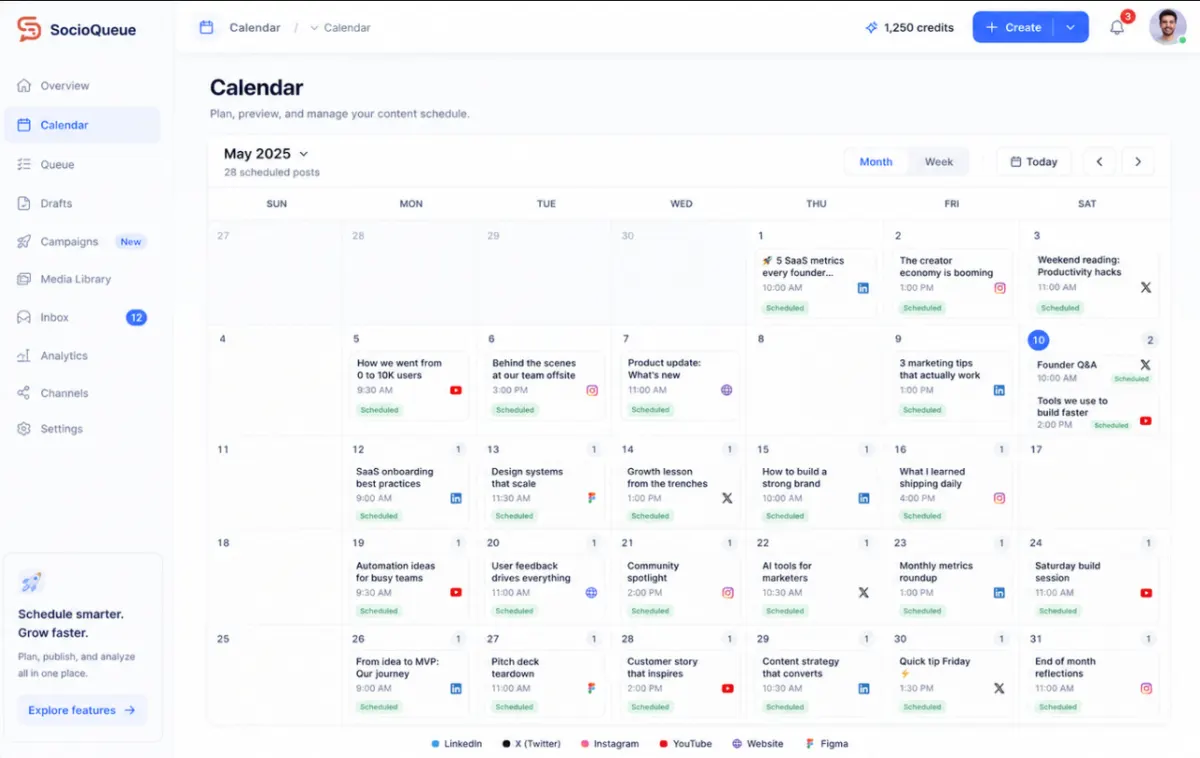Open Media Library in sidebar
This screenshot has height=758, width=1200.
coord(82,279)
